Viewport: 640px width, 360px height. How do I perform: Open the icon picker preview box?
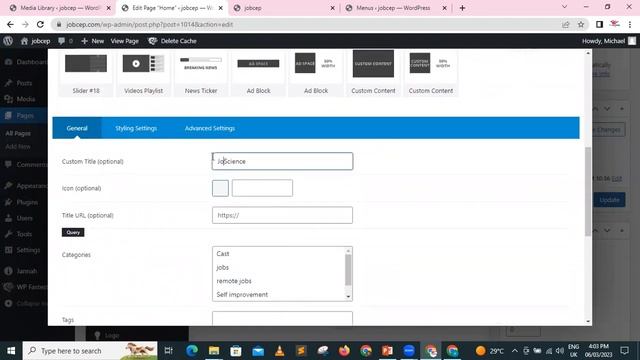220,188
